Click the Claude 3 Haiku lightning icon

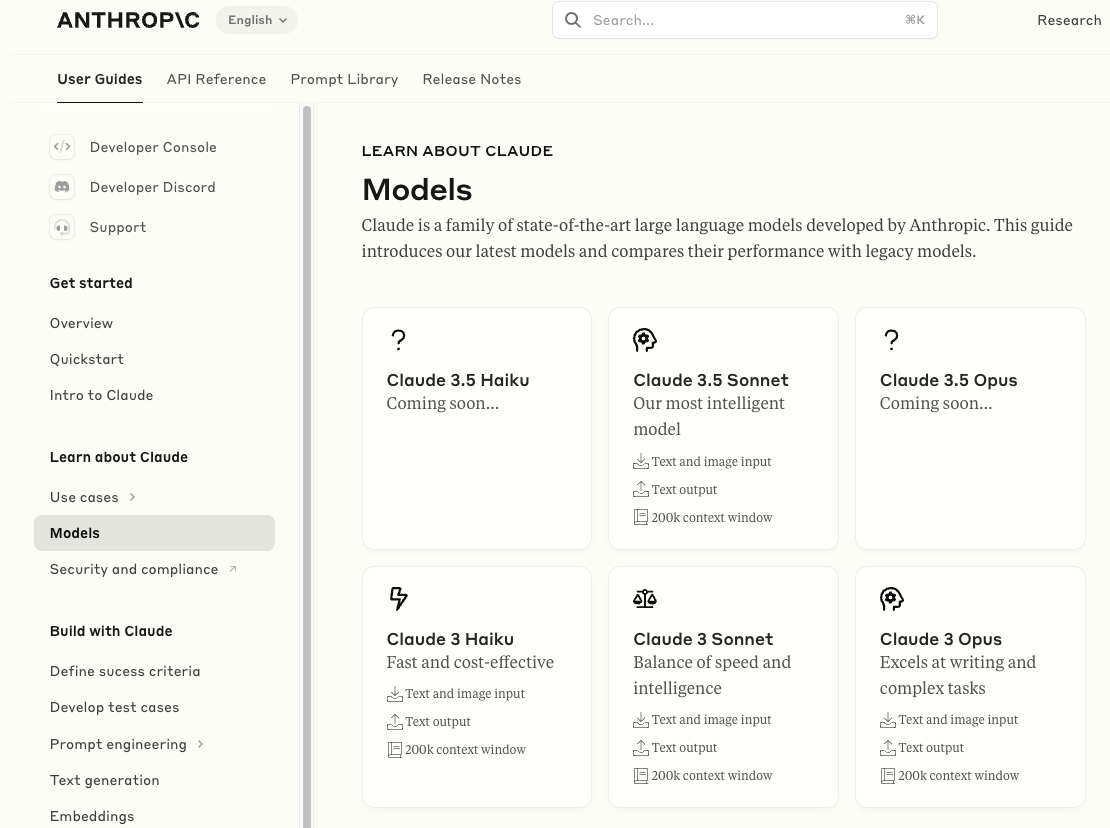click(x=398, y=599)
